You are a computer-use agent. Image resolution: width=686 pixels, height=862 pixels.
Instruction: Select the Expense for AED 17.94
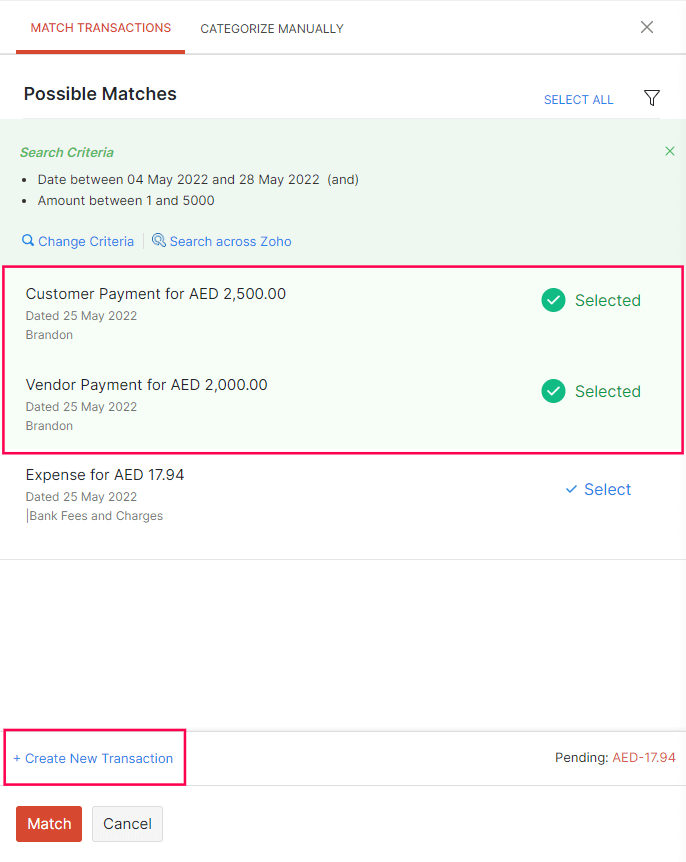point(597,489)
